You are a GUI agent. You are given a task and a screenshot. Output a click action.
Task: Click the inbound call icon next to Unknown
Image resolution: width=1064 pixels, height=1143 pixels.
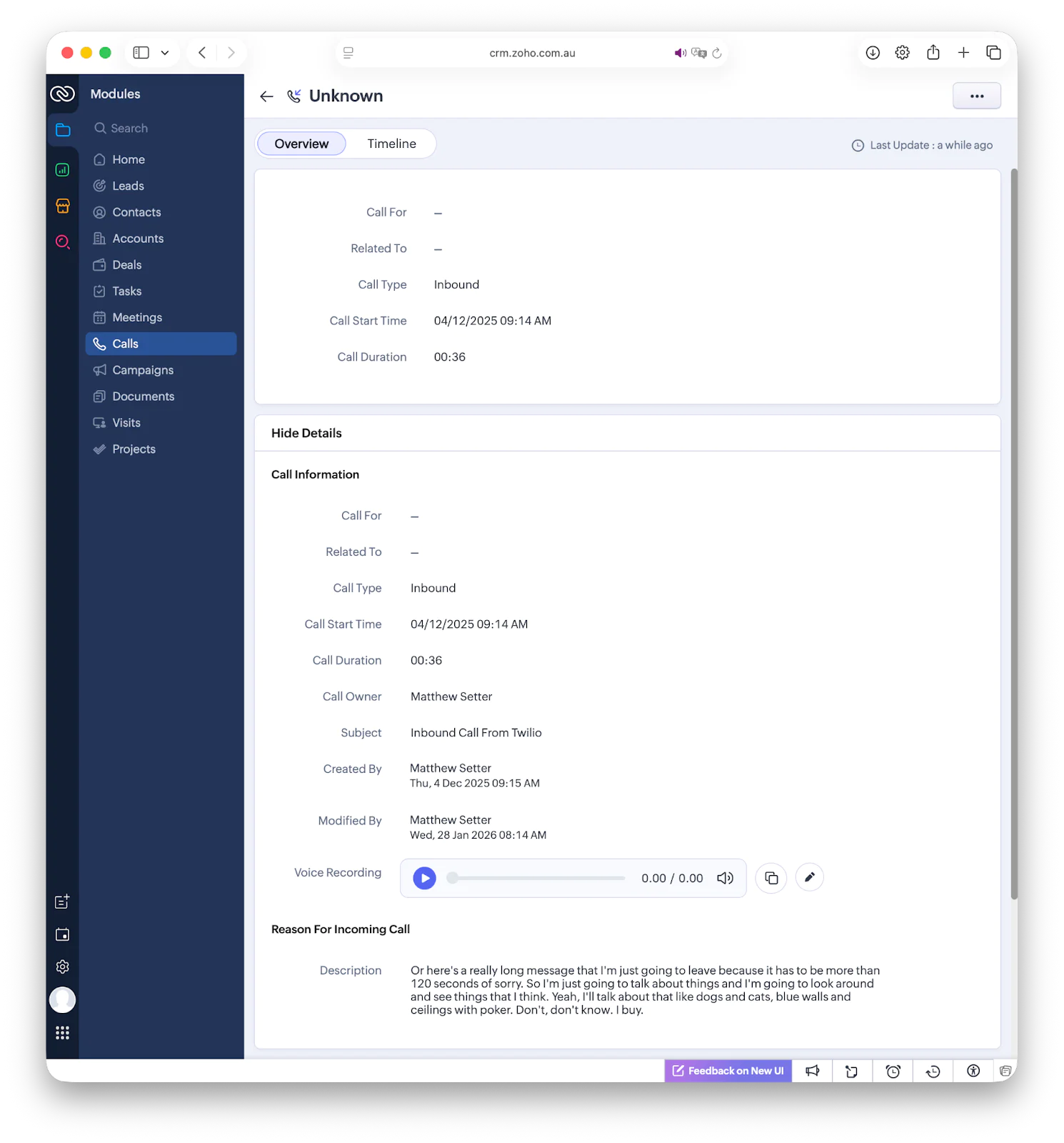[x=293, y=96]
